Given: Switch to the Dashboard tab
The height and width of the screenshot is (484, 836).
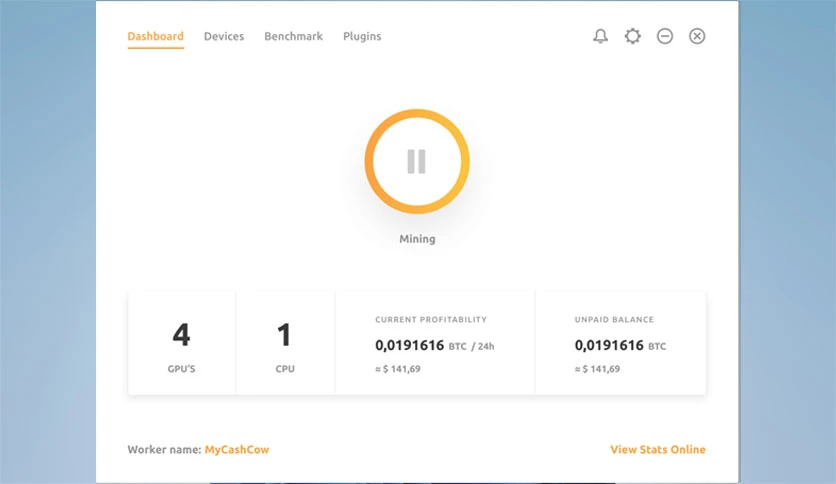Looking at the screenshot, I should click(x=155, y=36).
